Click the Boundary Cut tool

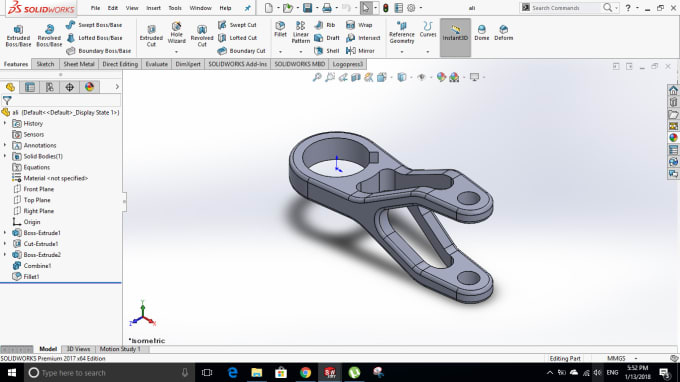tap(242, 51)
